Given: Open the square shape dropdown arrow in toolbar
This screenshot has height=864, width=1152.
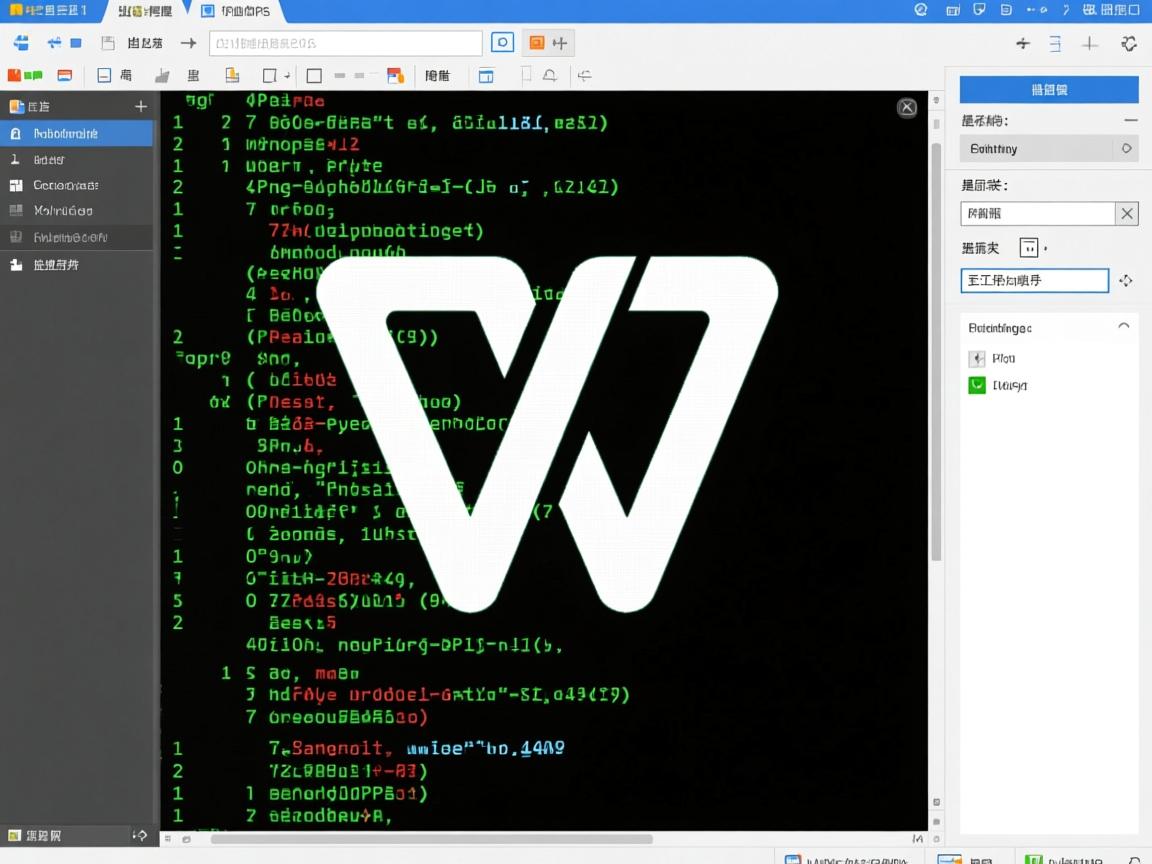Looking at the screenshot, I should (x=287, y=76).
